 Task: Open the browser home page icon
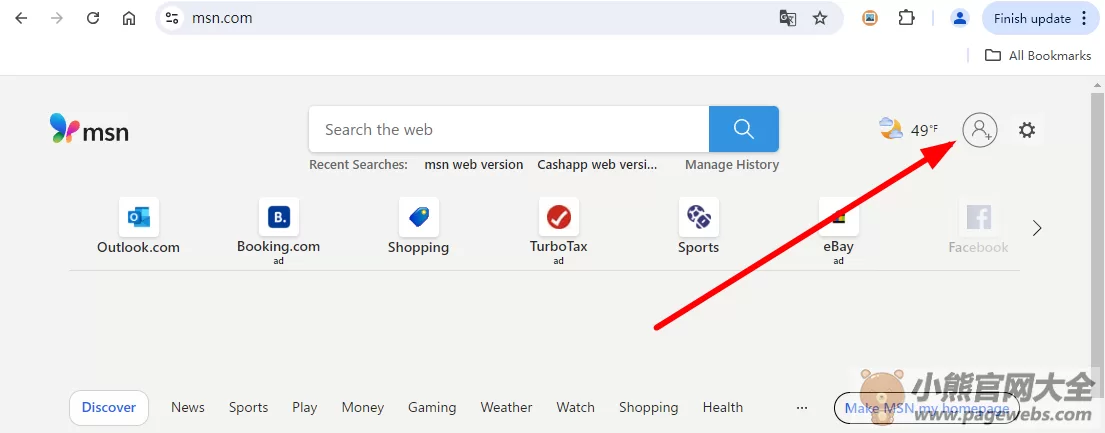point(129,18)
